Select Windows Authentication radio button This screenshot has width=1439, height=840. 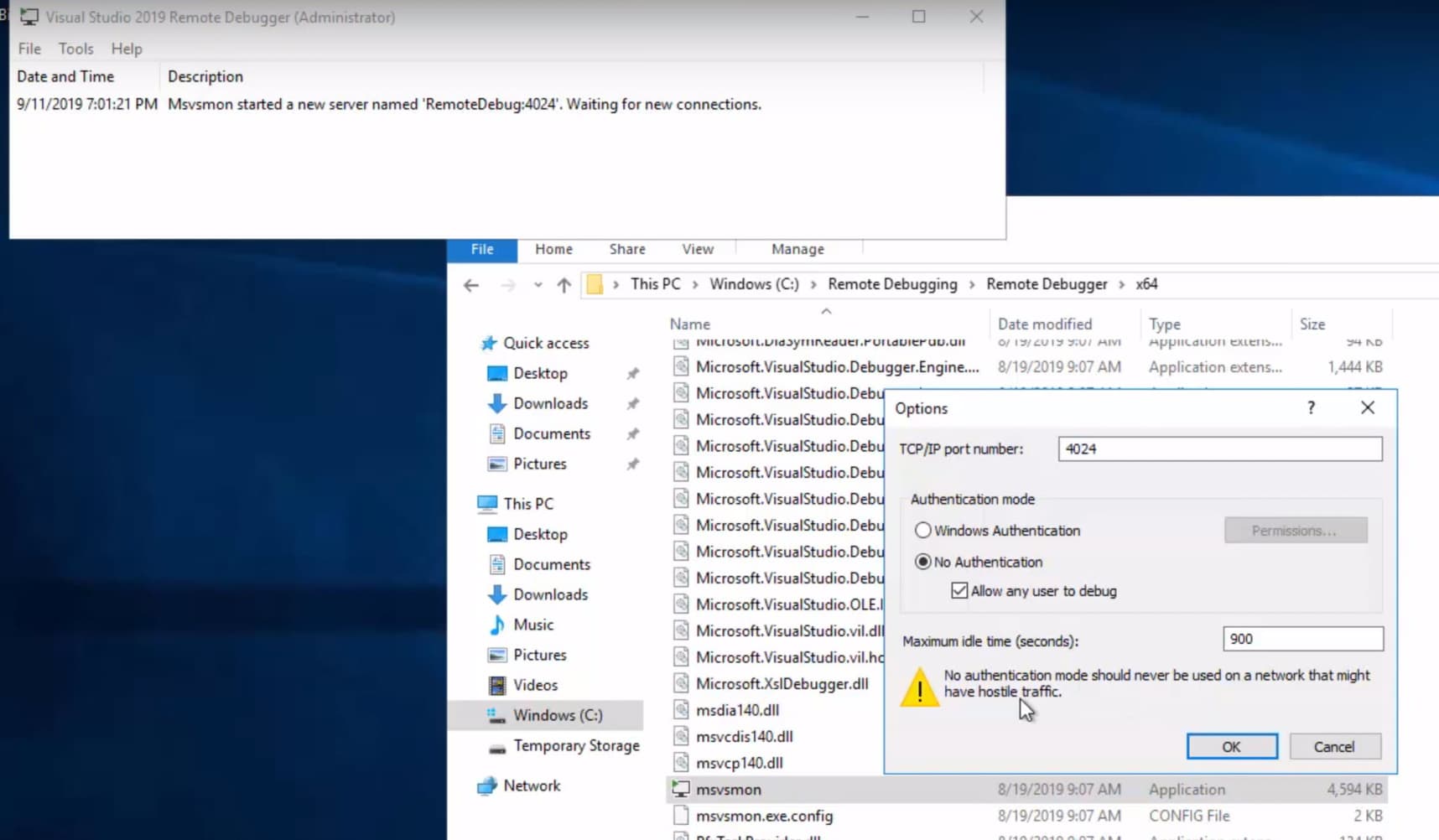pos(922,531)
